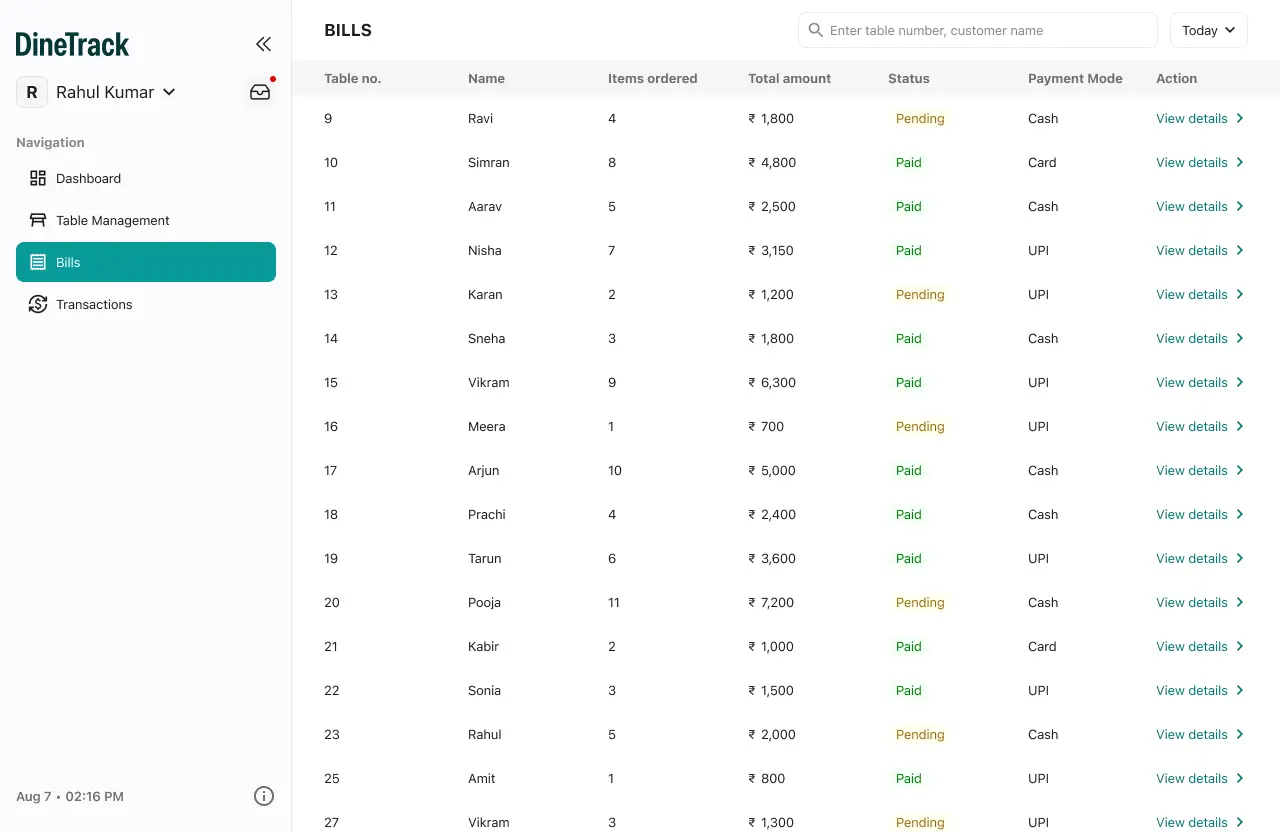This screenshot has height=832, width=1280.
Task: Click the Status column header
Action: [x=908, y=78]
